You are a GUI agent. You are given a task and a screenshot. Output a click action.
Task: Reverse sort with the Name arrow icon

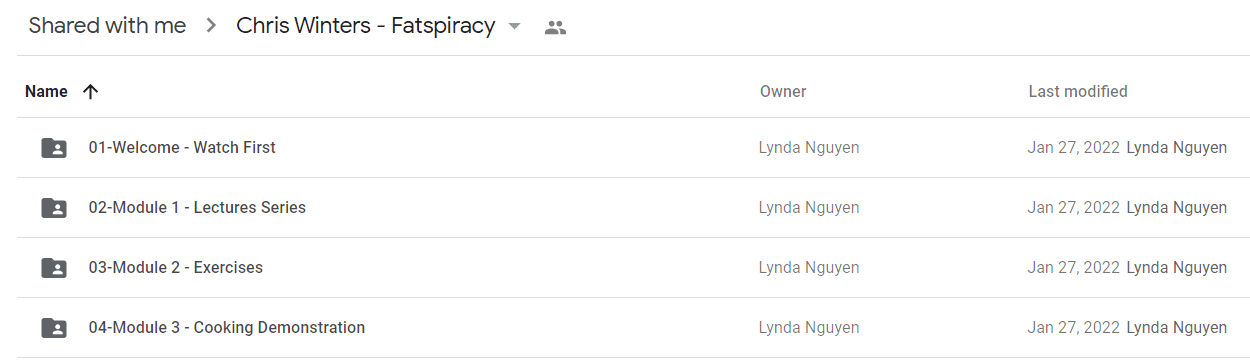[90, 92]
